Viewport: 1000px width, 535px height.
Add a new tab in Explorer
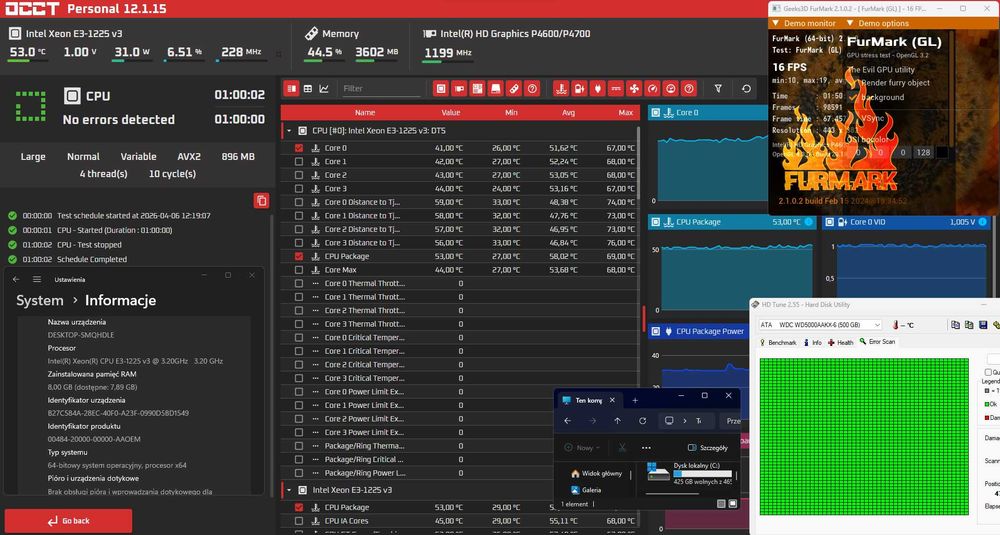click(635, 400)
